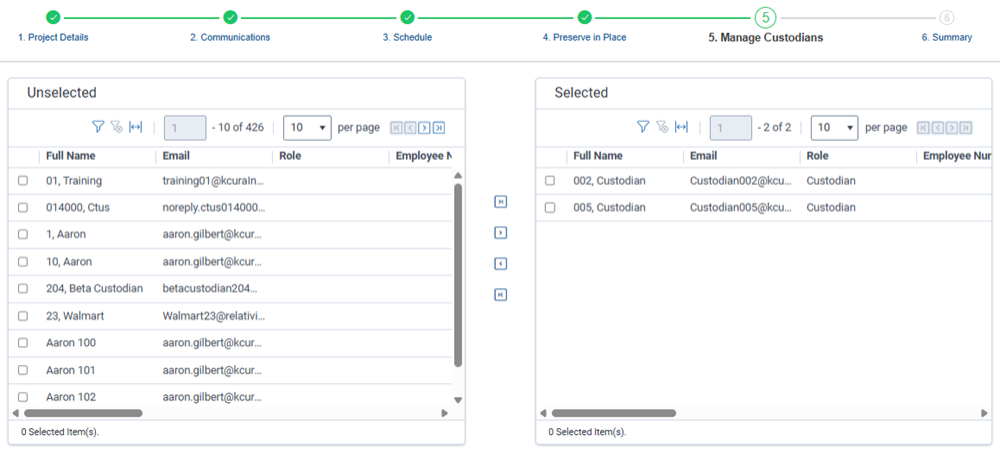Sort Unselected list by Full Name column
The width and height of the screenshot is (1000, 455).
[x=71, y=156]
